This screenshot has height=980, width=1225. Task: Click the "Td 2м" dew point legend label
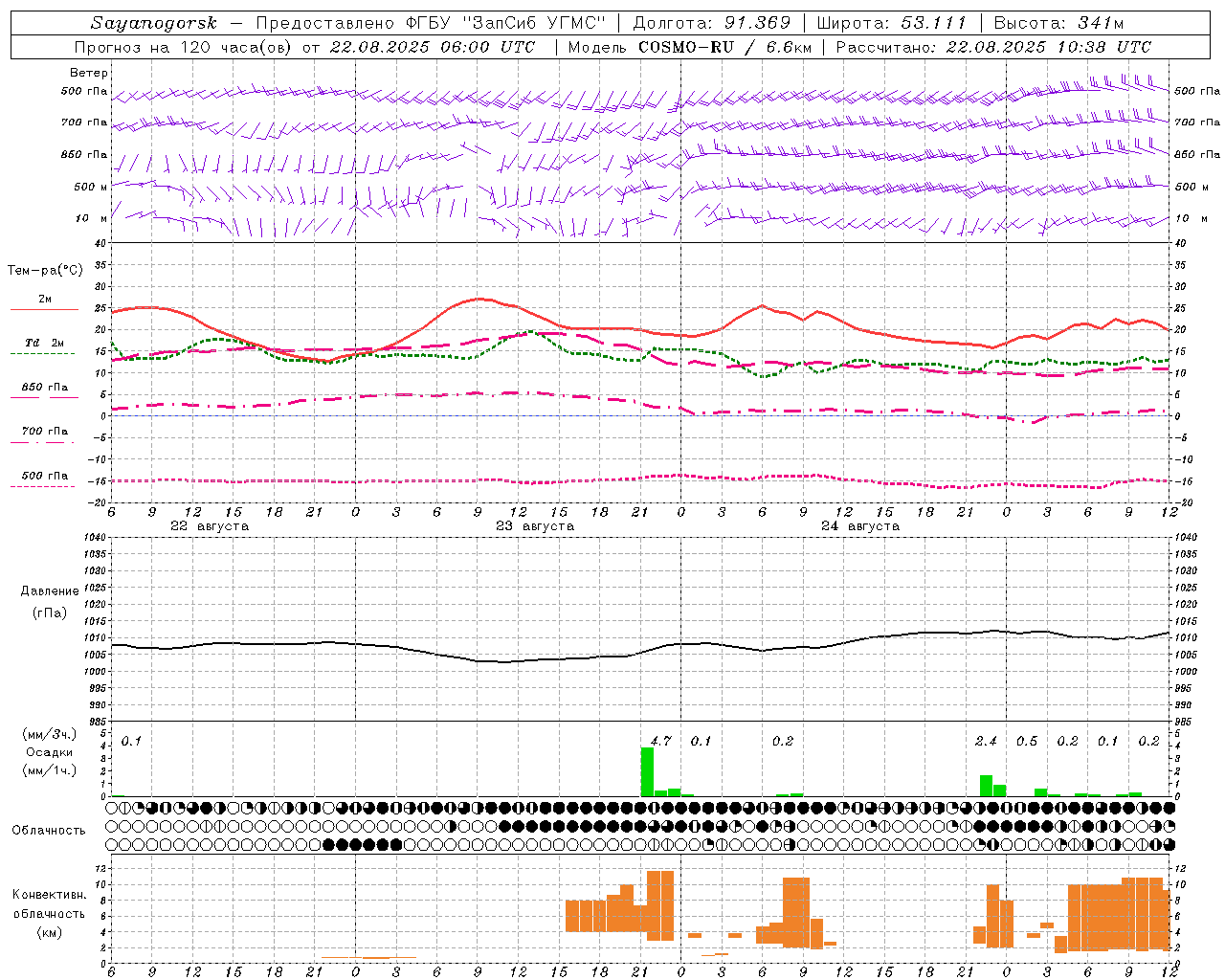point(45,343)
